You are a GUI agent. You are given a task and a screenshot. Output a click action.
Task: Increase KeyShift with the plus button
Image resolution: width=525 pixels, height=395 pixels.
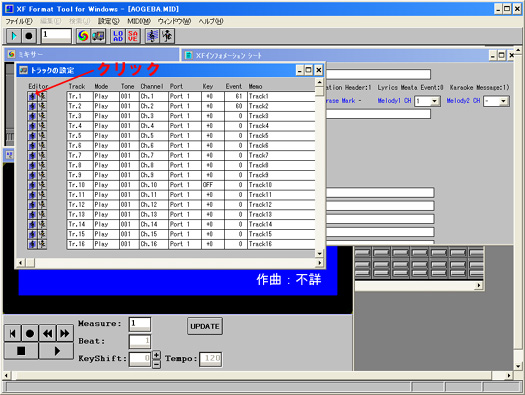[x=156, y=355]
